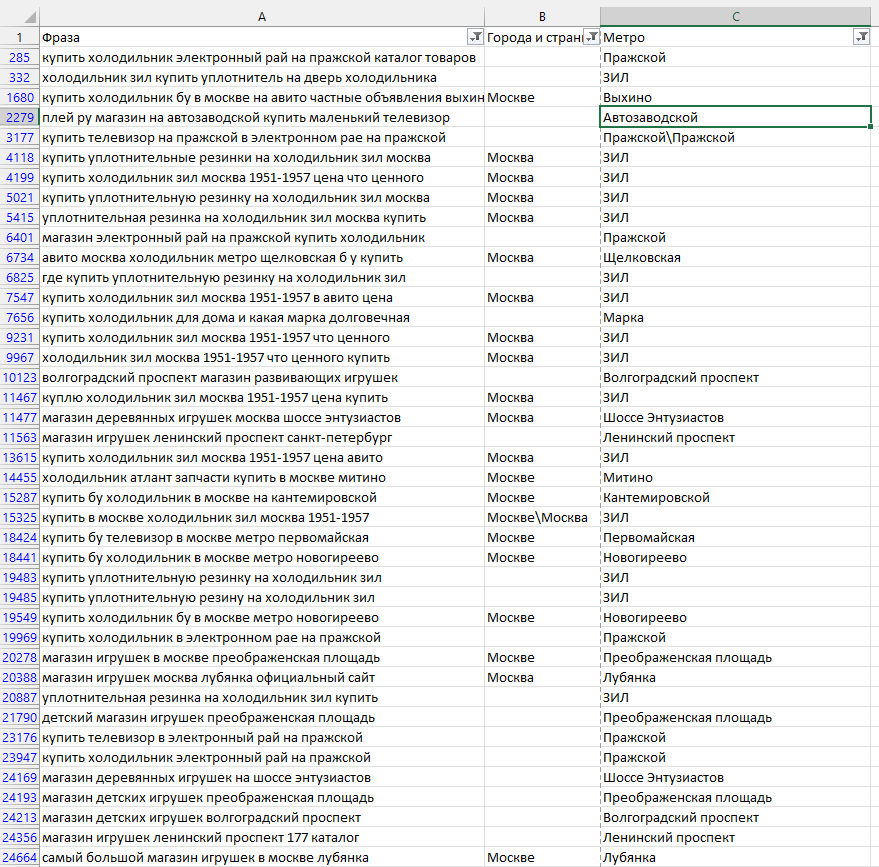The width and height of the screenshot is (879, 867).
Task: Click cell Выхино in Метро column
Action: [735, 98]
